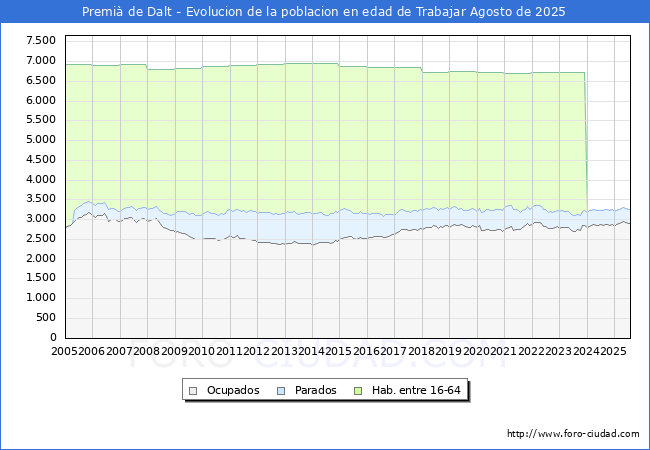Click the 0 y-axis label

coord(53,337)
